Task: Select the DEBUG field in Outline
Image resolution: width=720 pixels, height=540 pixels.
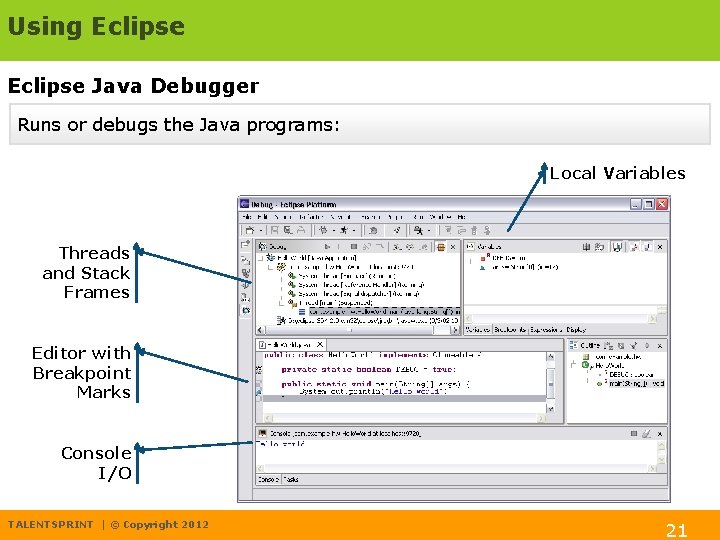Action: (x=628, y=375)
